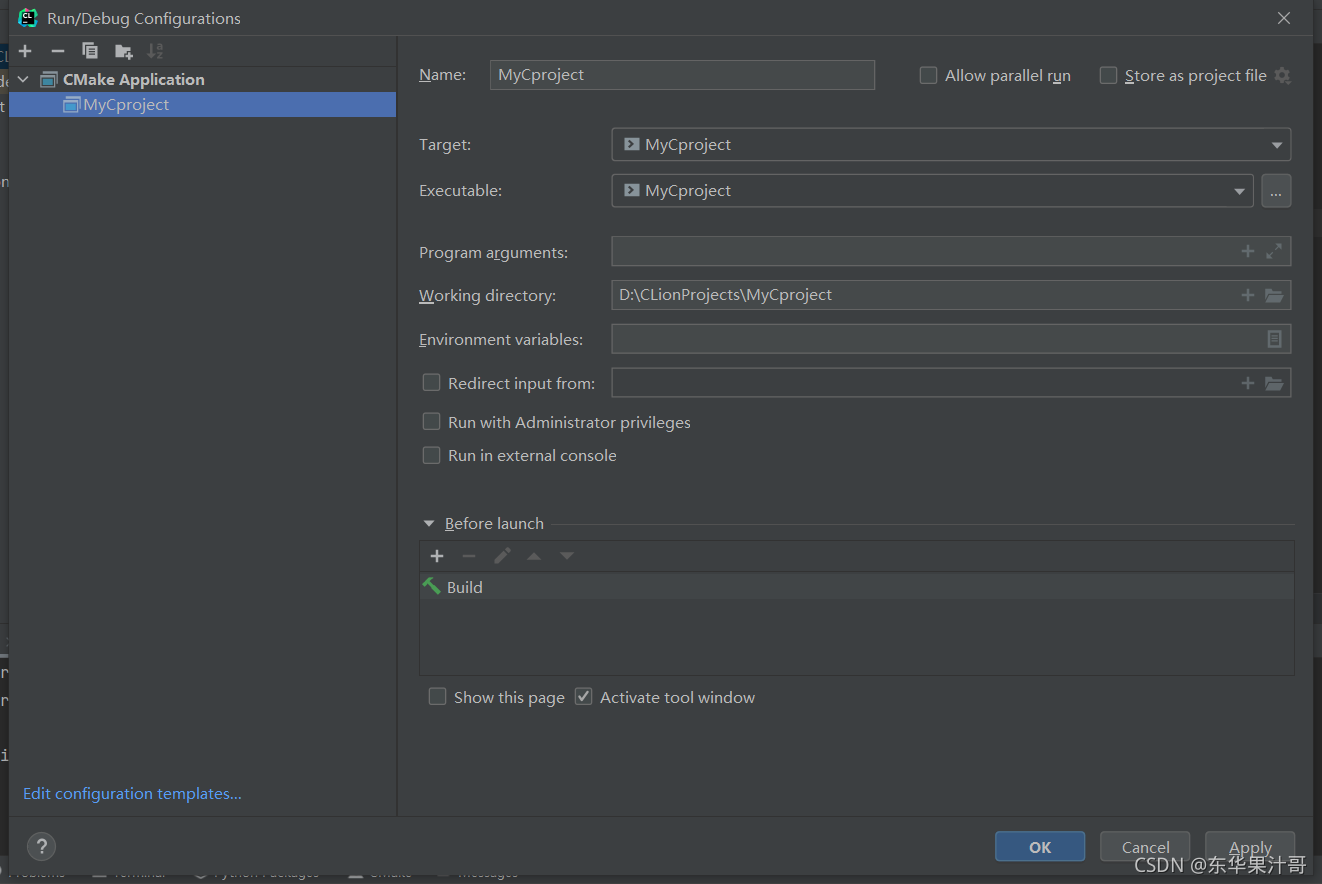Collapse the Before launch section
The height and width of the screenshot is (884, 1322).
(x=429, y=523)
